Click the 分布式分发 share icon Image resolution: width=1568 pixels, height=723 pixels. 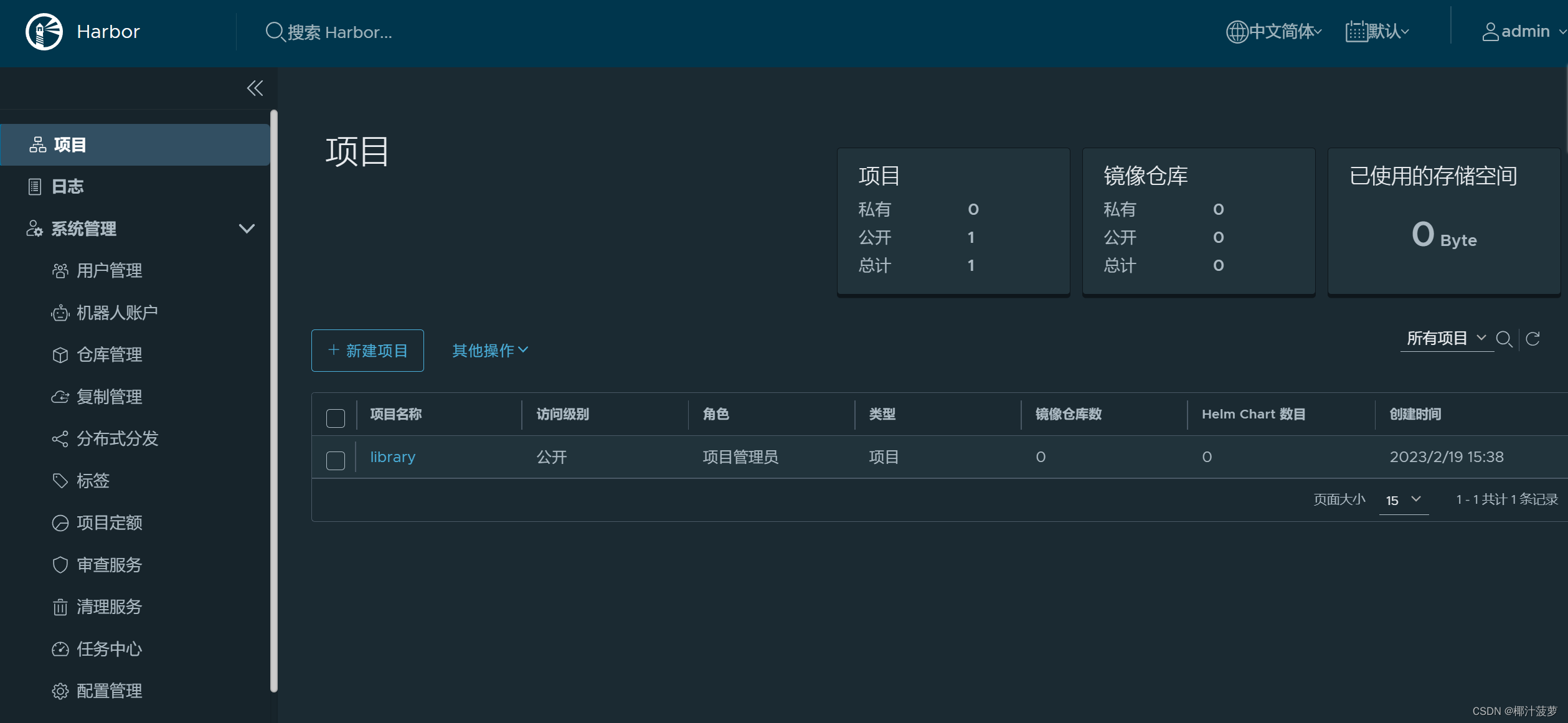[60, 439]
